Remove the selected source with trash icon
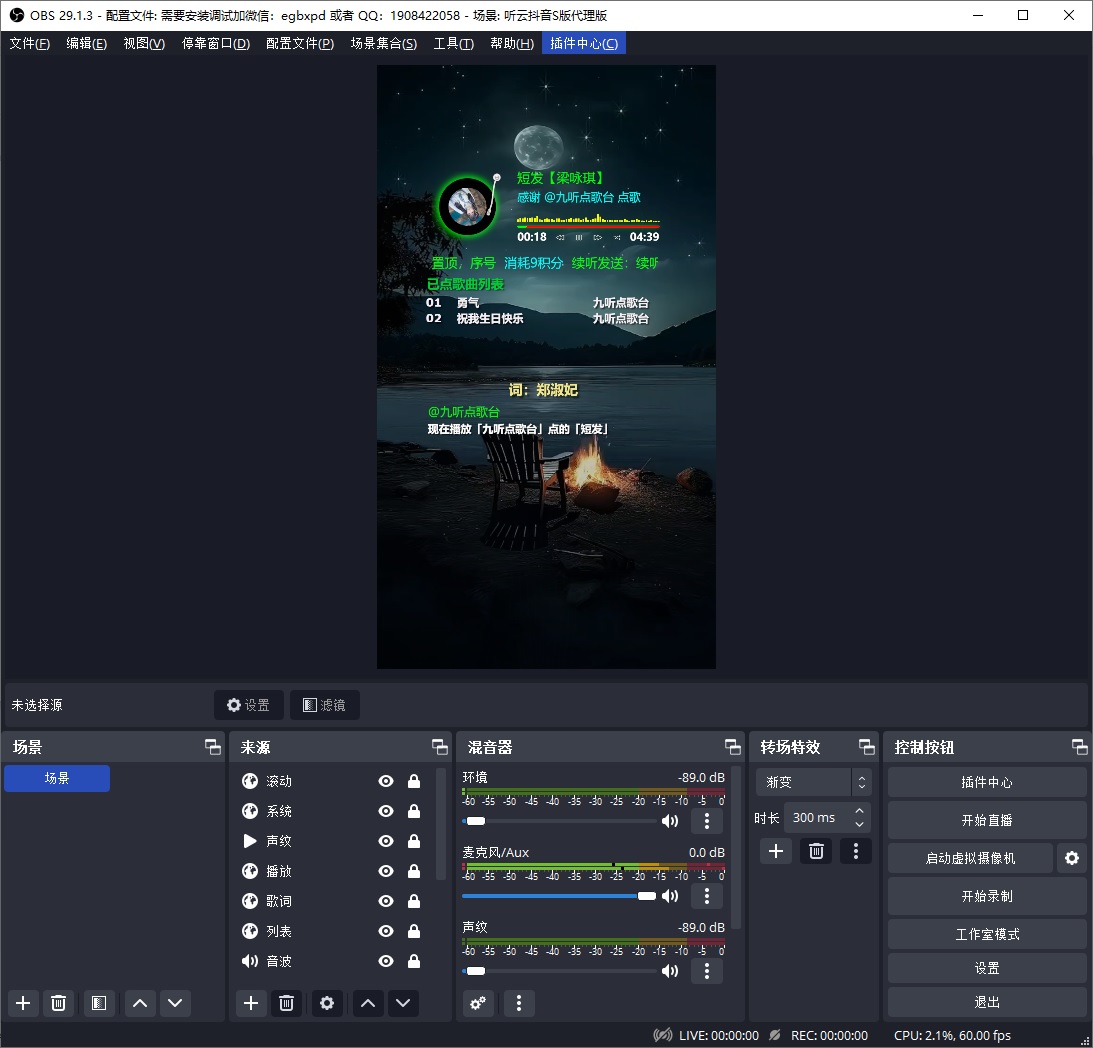Screen dimensions: 1093x1048 (x=286, y=1003)
